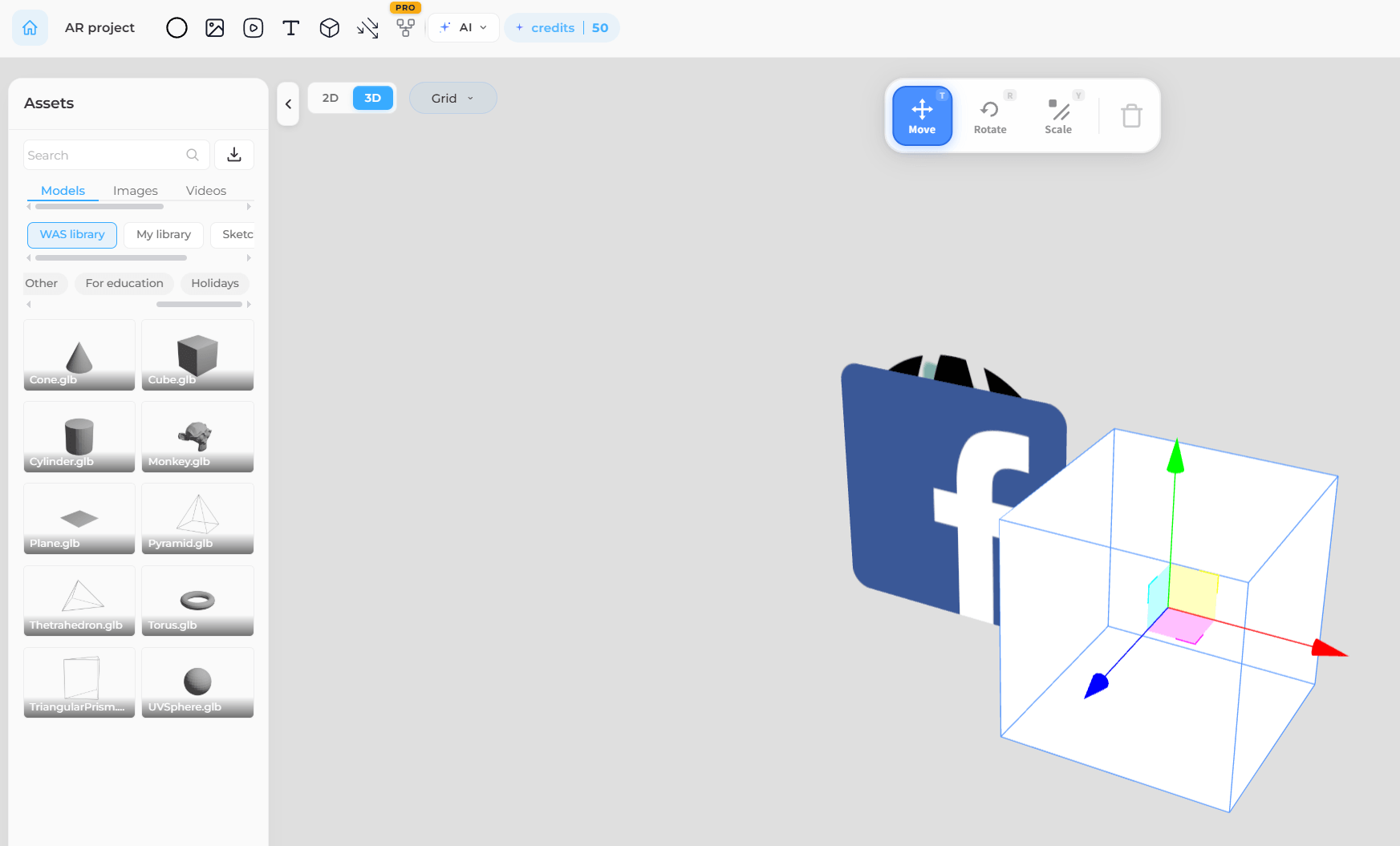The image size is (1400, 846).
Task: Select the Cylinder.glb model thumbnail
Action: tap(79, 437)
